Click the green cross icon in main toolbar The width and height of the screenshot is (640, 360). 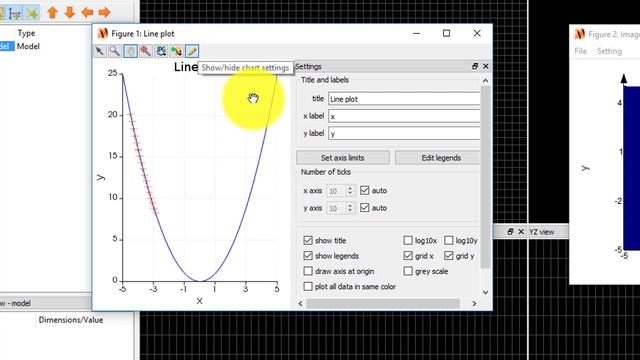pyautogui.click(x=32, y=13)
